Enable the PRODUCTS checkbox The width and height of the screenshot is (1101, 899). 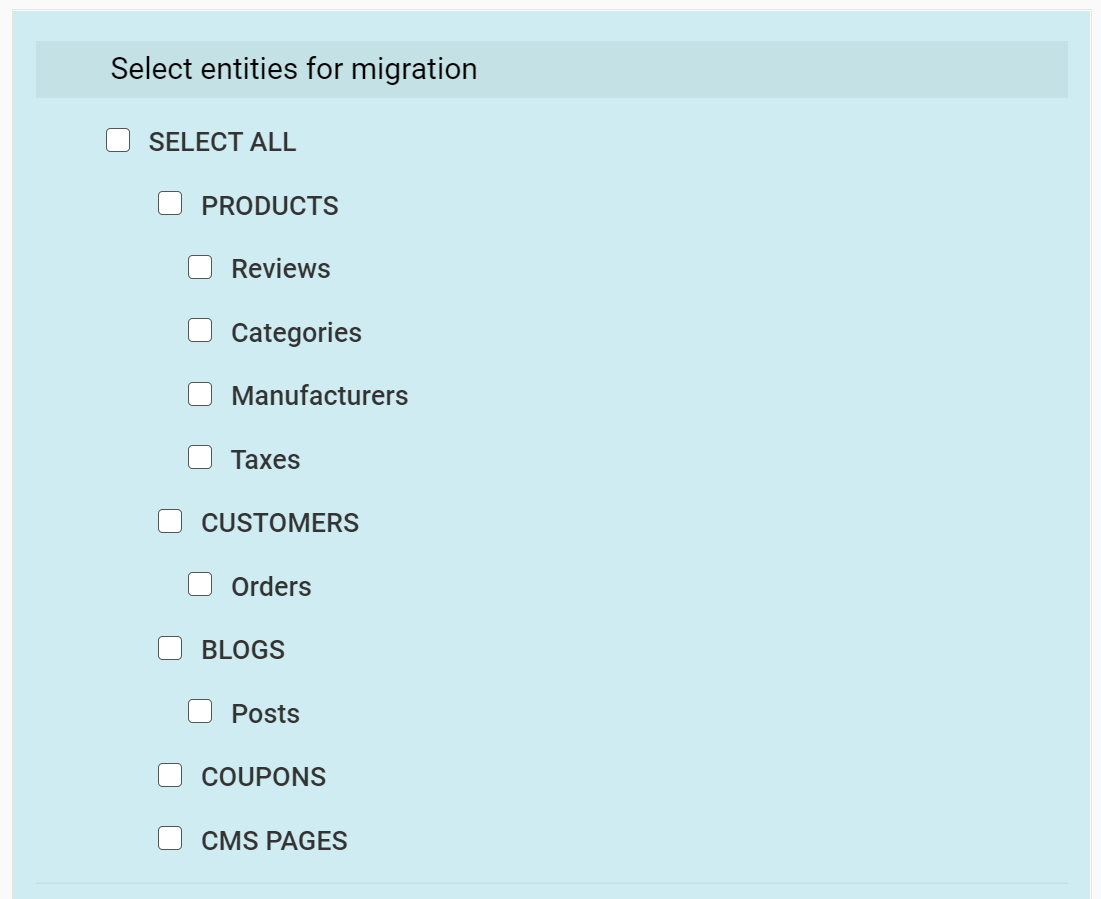170,204
